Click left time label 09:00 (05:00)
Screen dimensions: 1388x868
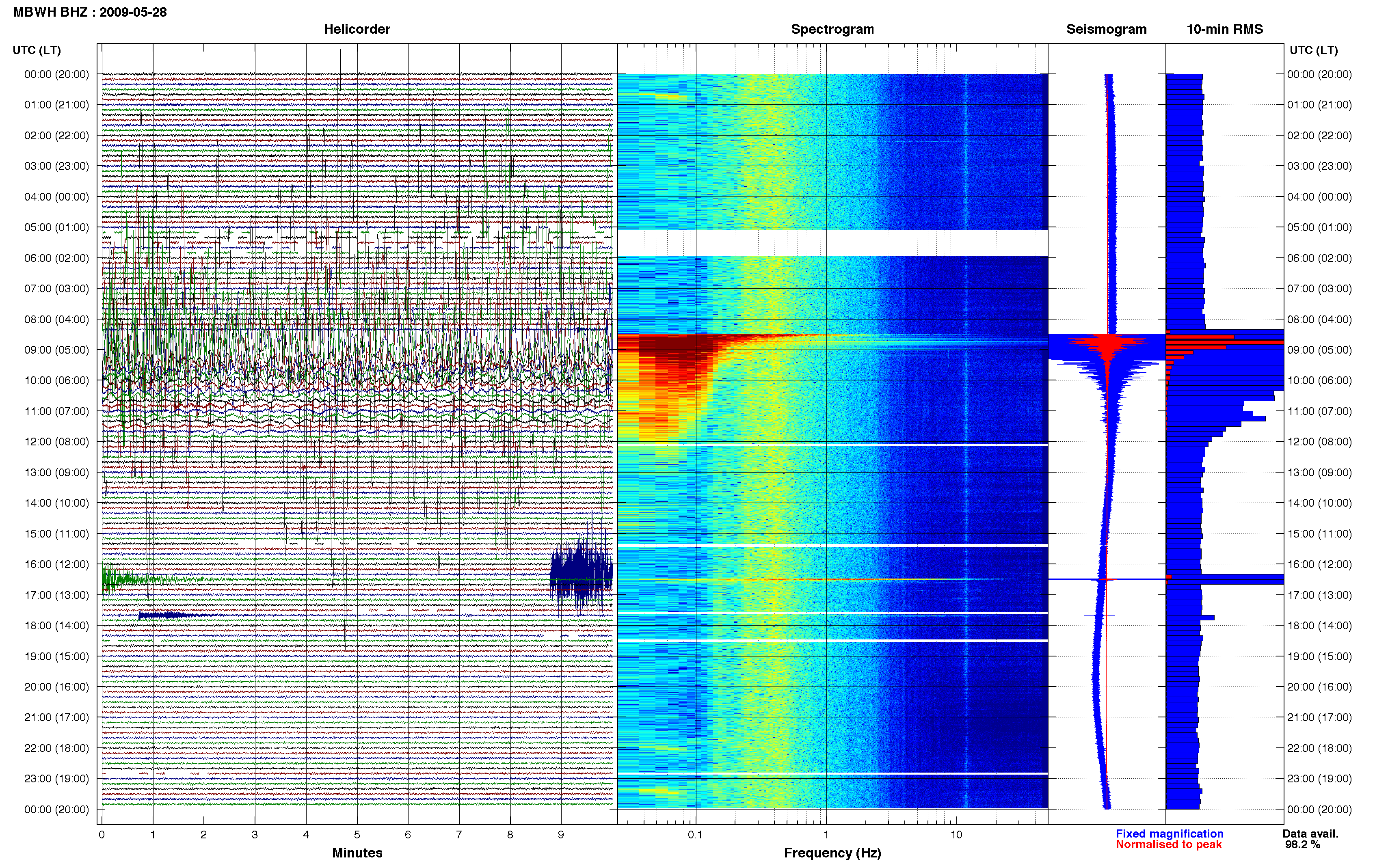click(56, 350)
